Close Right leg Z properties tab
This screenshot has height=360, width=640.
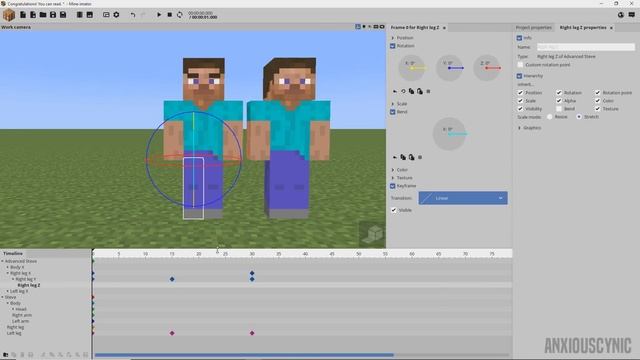pyautogui.click(x=611, y=28)
